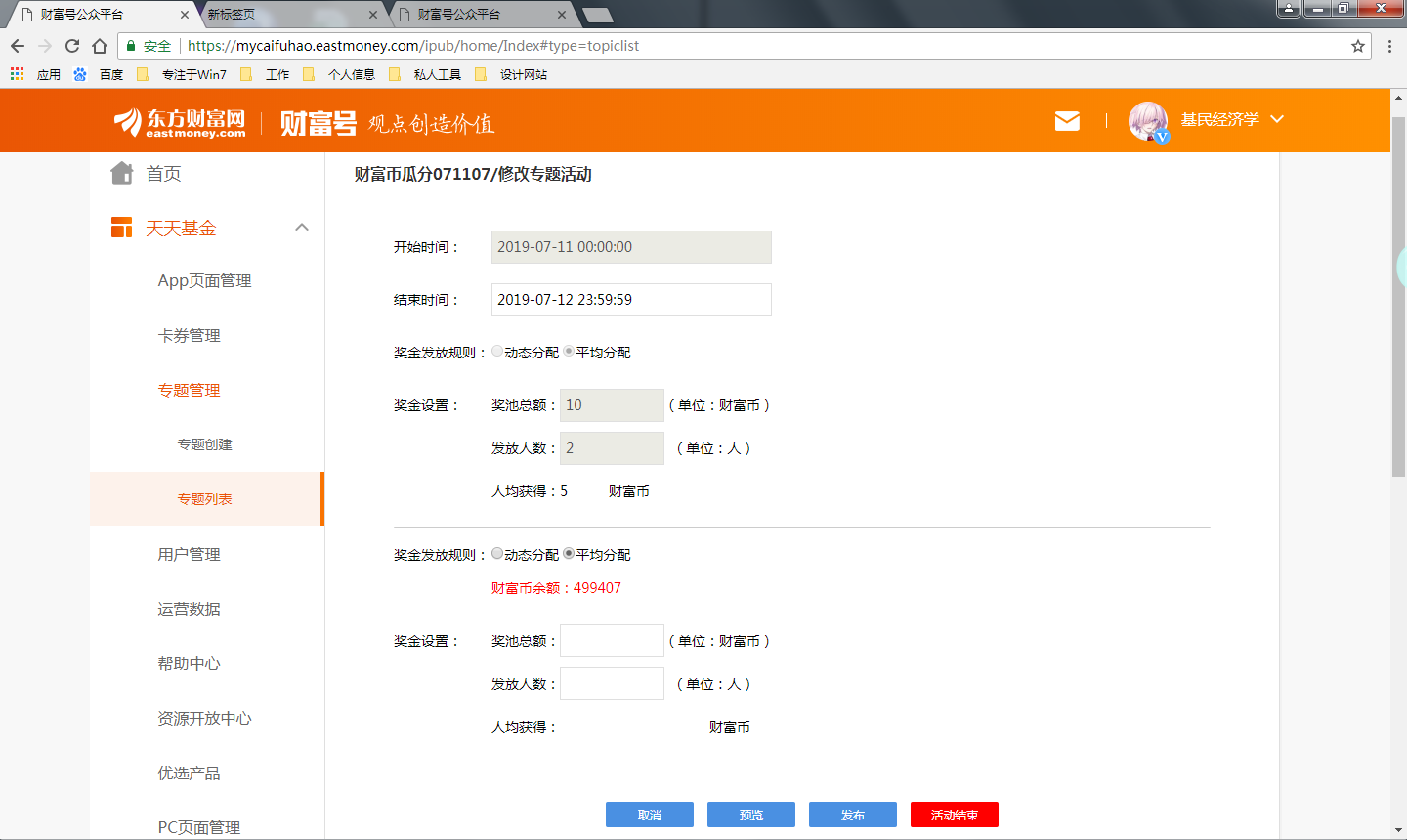The height and width of the screenshot is (840, 1407).
Task: Open 优选产品 menu item
Action: (x=190, y=774)
